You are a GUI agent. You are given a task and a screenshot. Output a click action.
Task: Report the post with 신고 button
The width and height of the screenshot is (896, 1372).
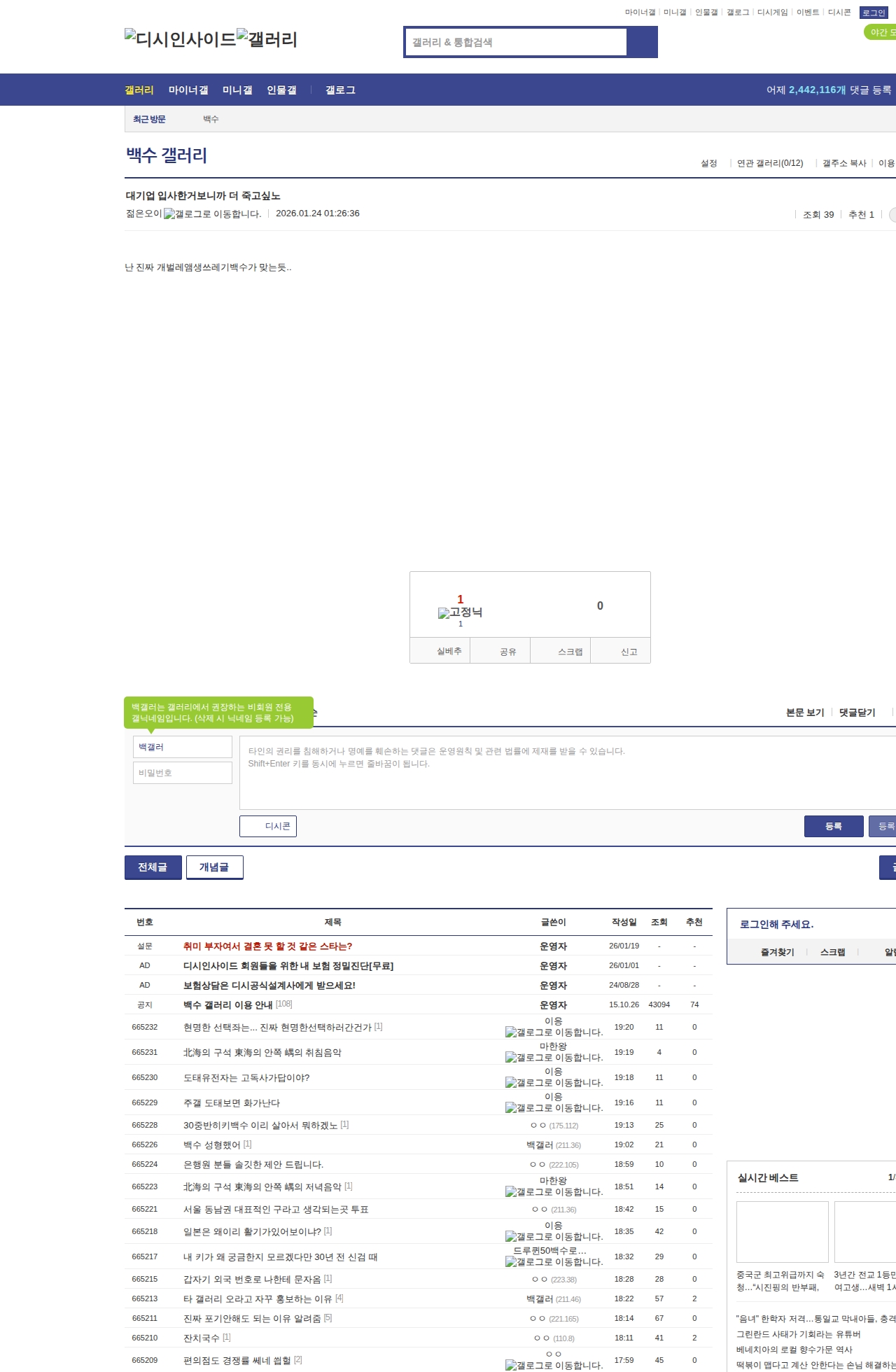[x=621, y=651]
